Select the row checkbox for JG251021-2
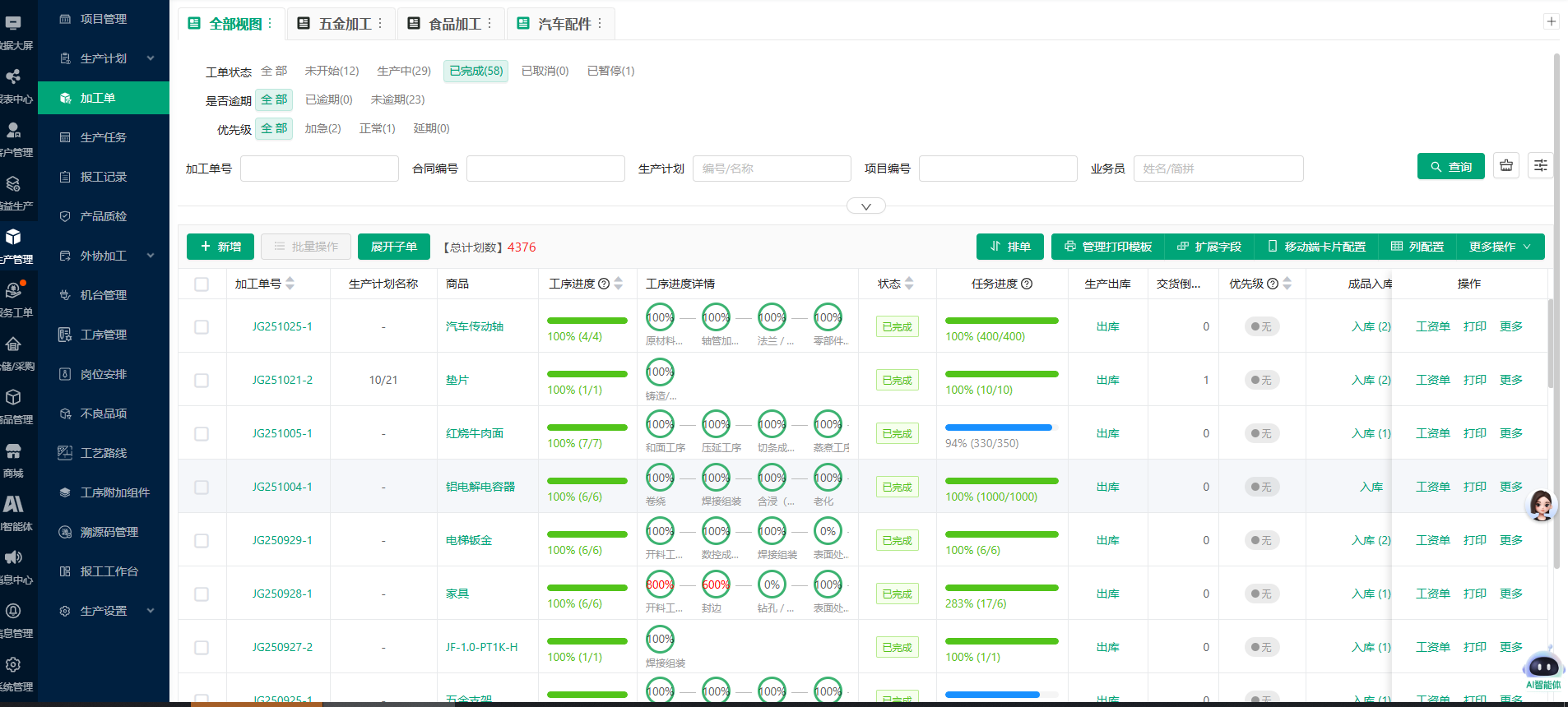The width and height of the screenshot is (1568, 707). (x=202, y=381)
